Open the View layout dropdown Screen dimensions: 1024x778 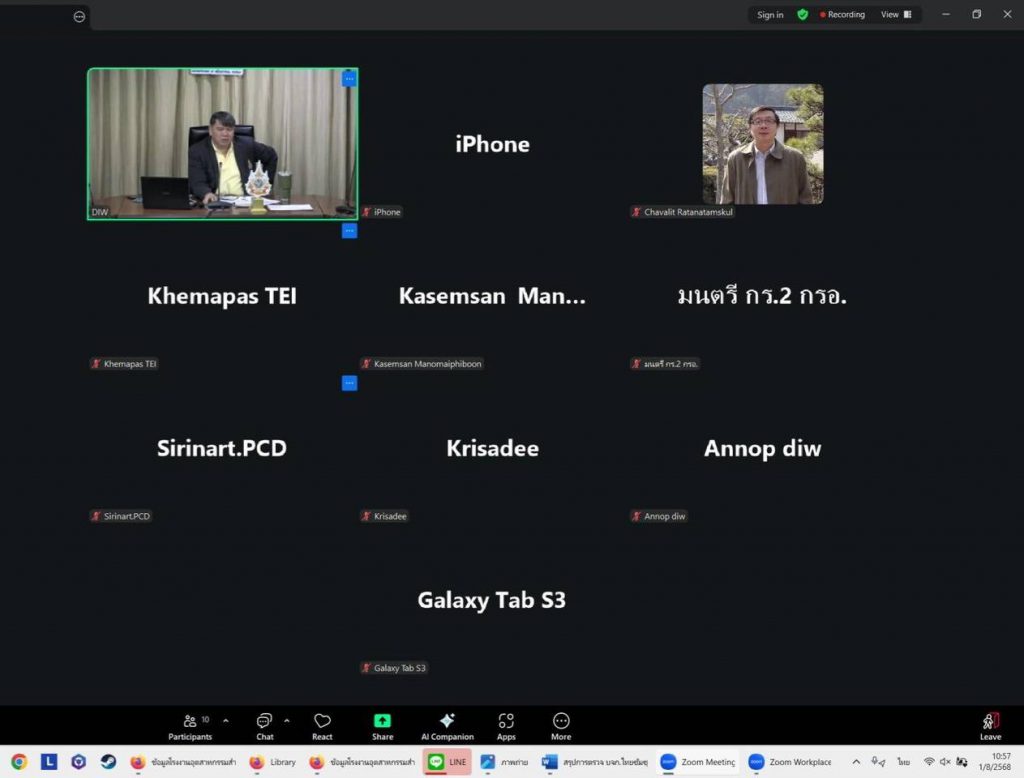point(895,15)
